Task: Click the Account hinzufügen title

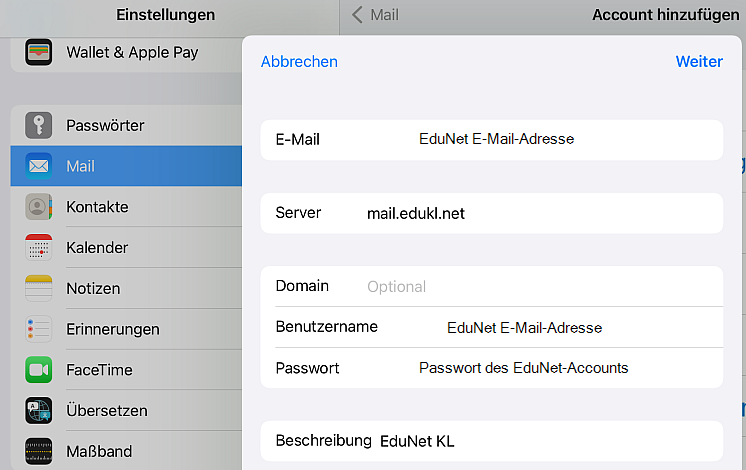Action: click(x=666, y=15)
